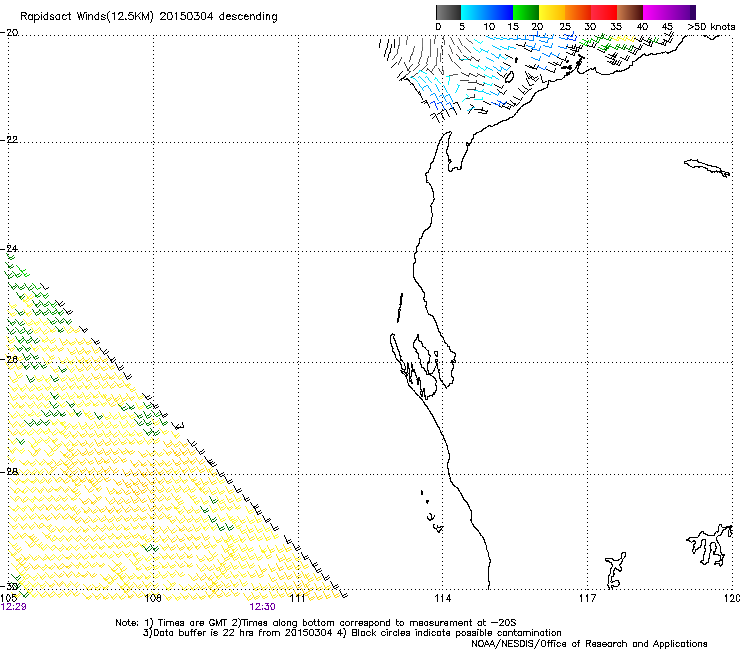
Task: Click the '45' legend scale label
Action: [667, 26]
